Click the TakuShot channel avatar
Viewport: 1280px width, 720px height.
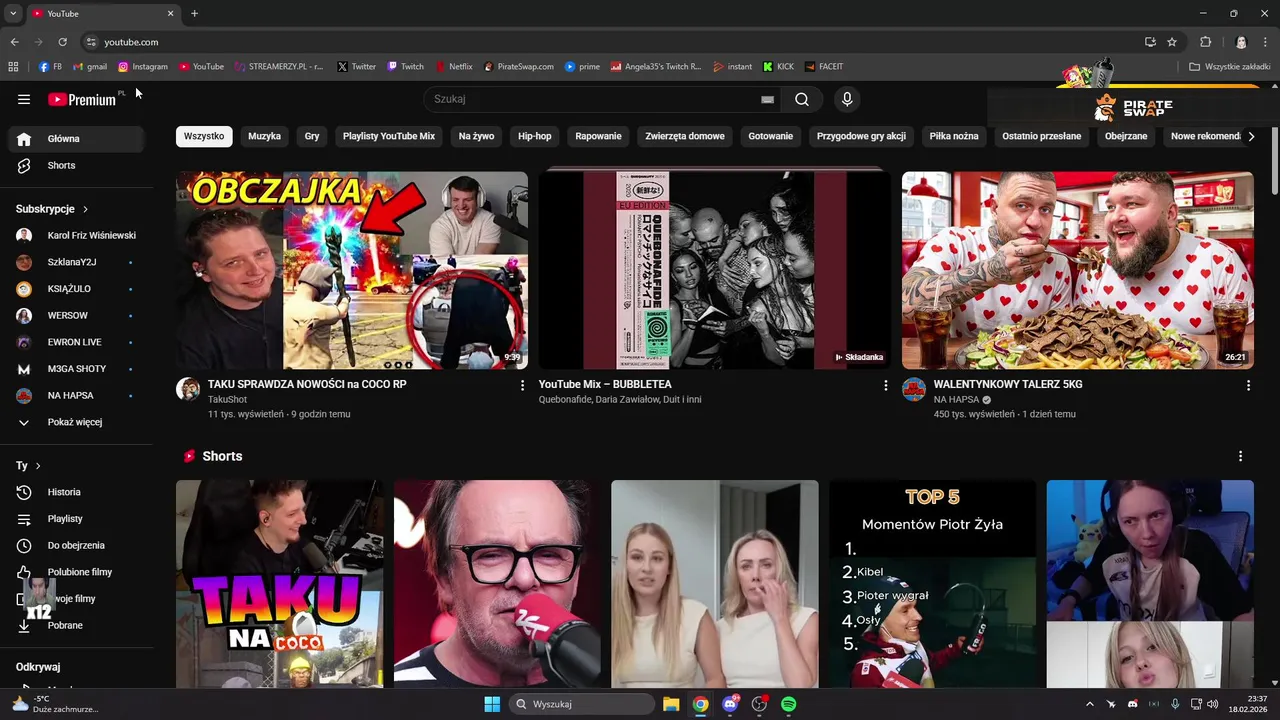[188, 389]
